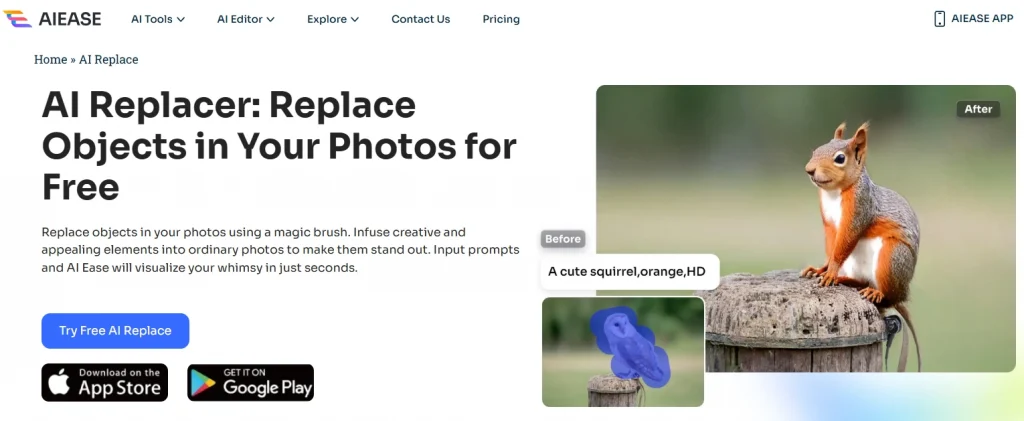
Task: Click the Download on the App Store badge
Action: coord(104,382)
